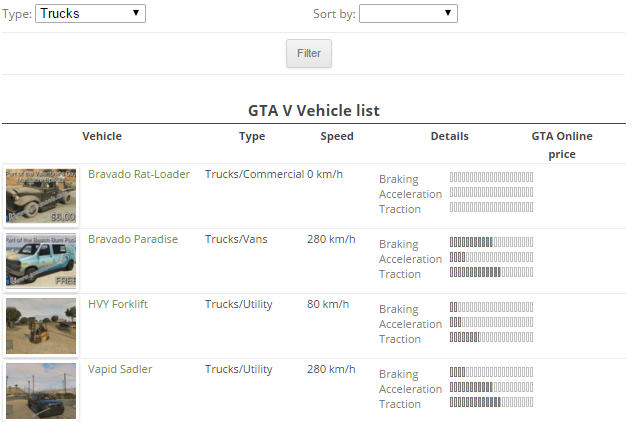Click the Details column header
Screen dimensions: 632x422
point(449,136)
